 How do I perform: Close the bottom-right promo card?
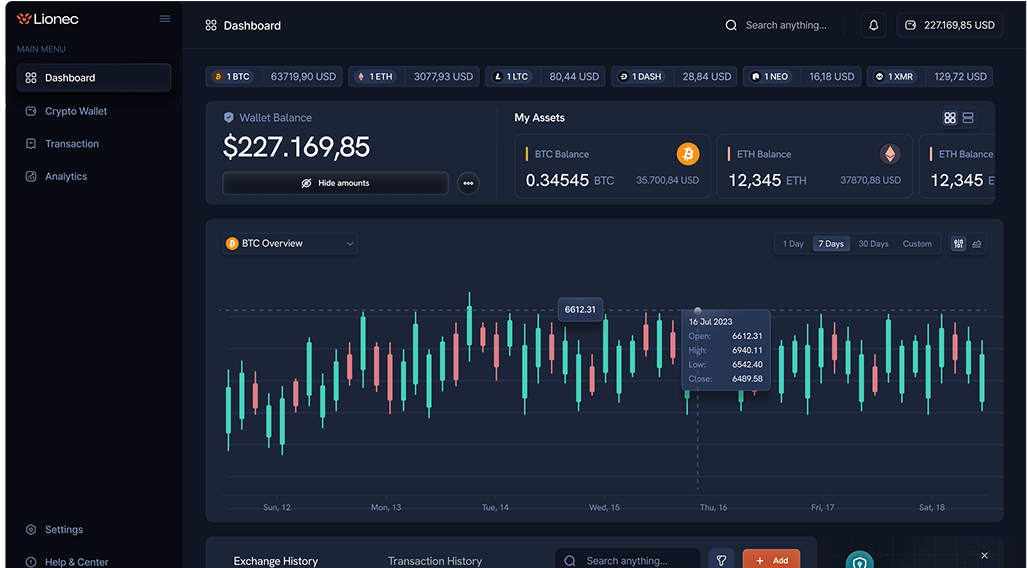tap(984, 556)
